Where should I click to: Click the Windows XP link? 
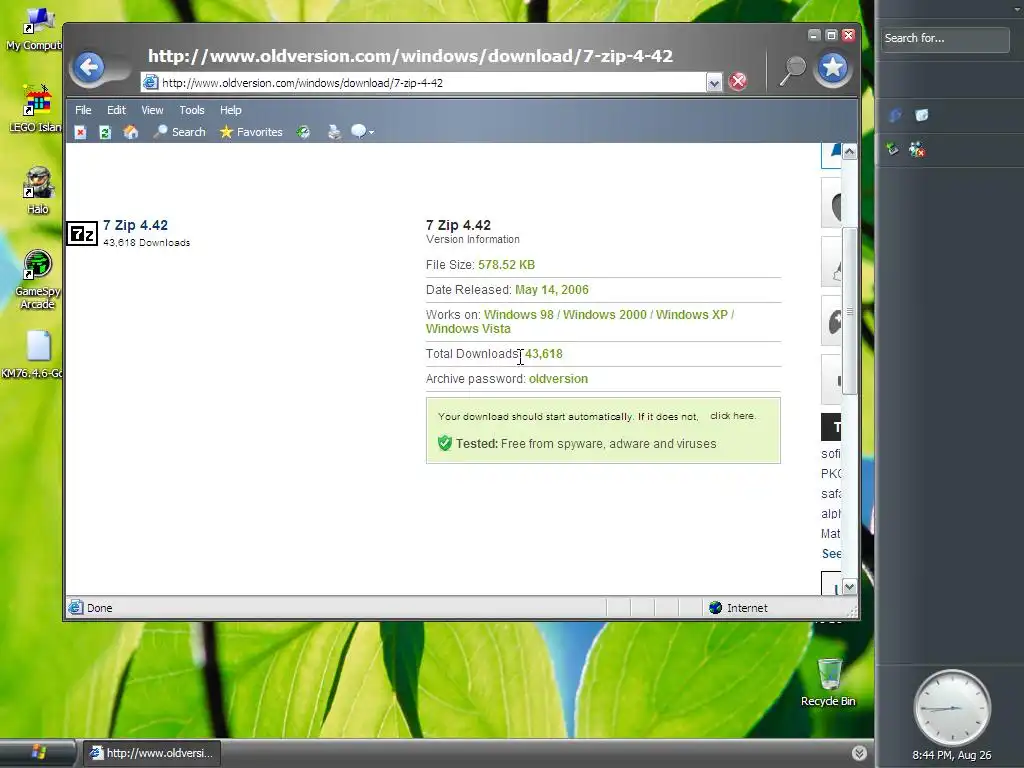(x=692, y=315)
